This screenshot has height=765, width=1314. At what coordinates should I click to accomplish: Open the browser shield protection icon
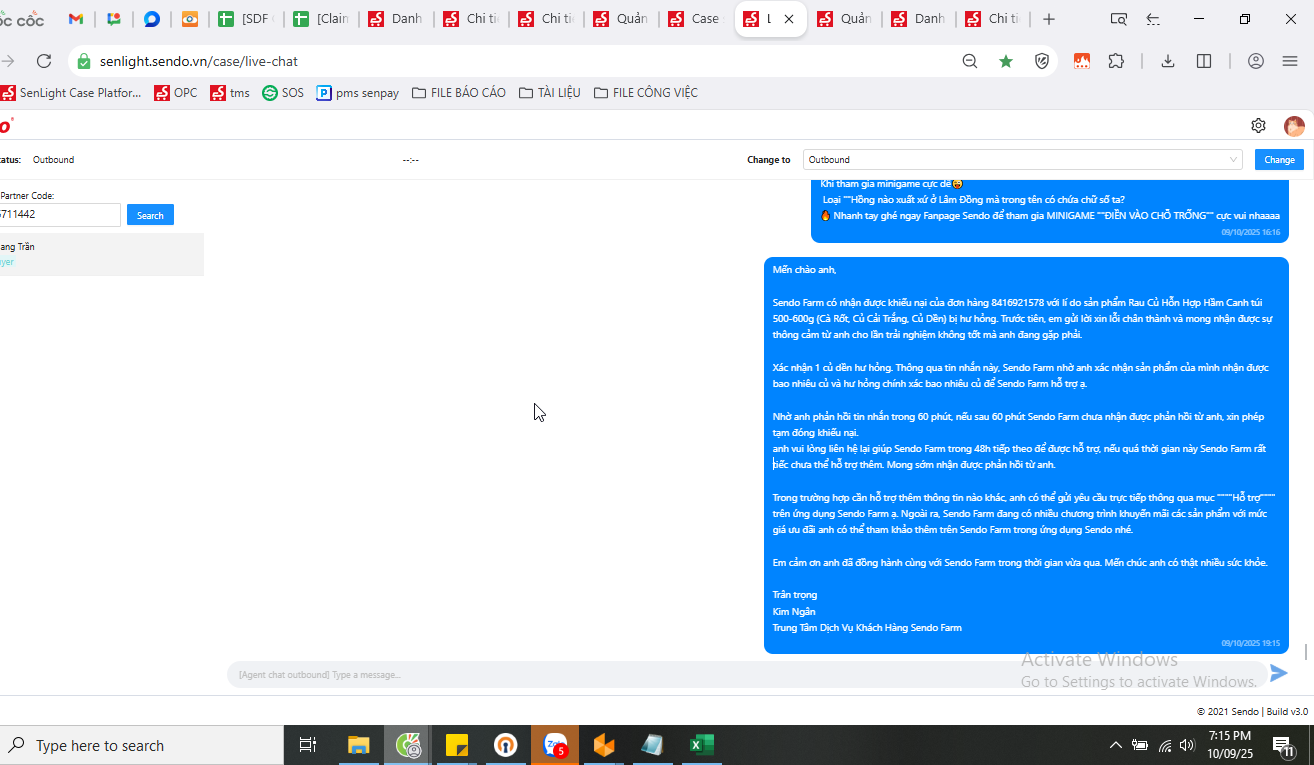pyautogui.click(x=1042, y=61)
